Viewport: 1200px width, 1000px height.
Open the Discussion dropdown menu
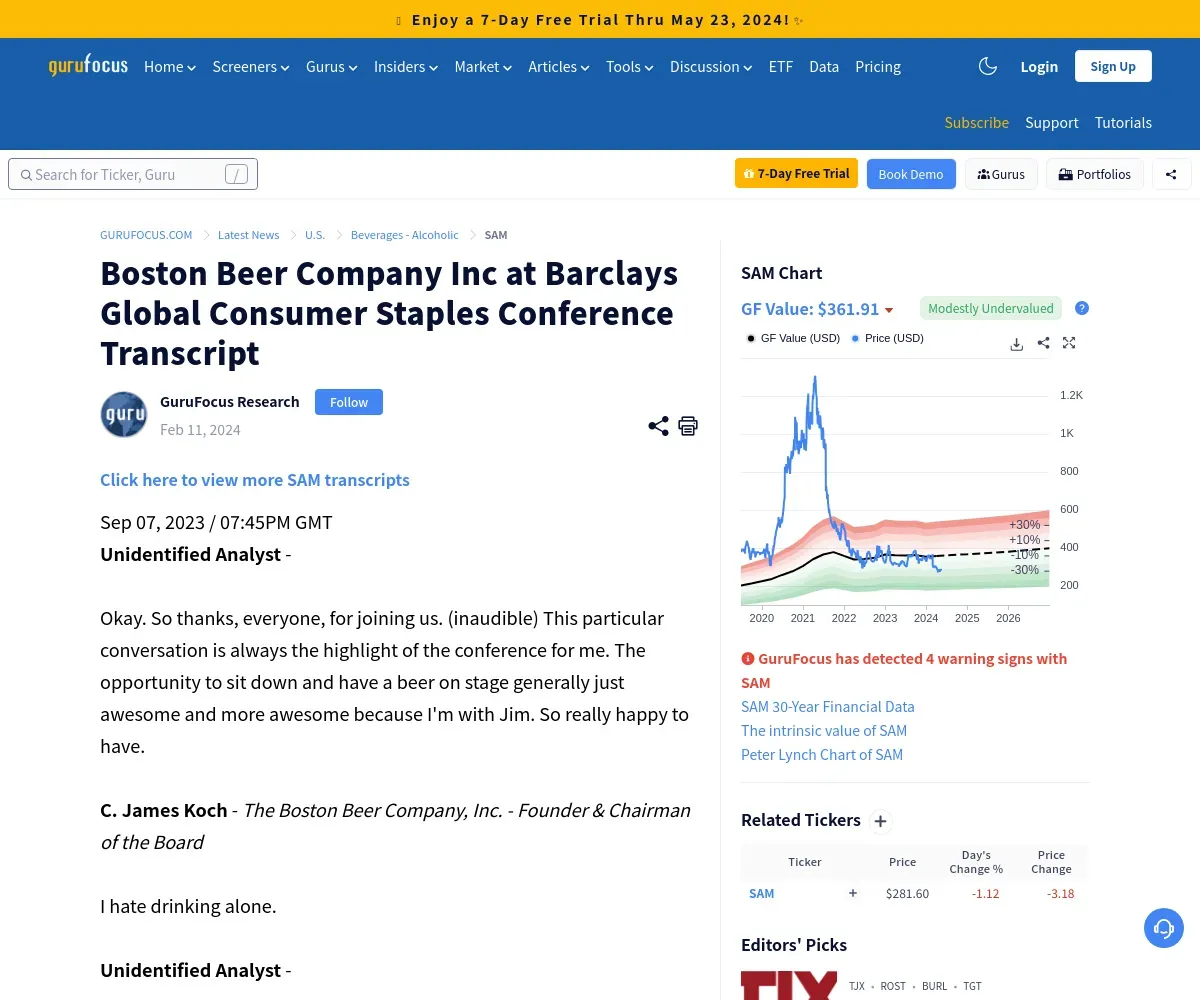tap(711, 66)
